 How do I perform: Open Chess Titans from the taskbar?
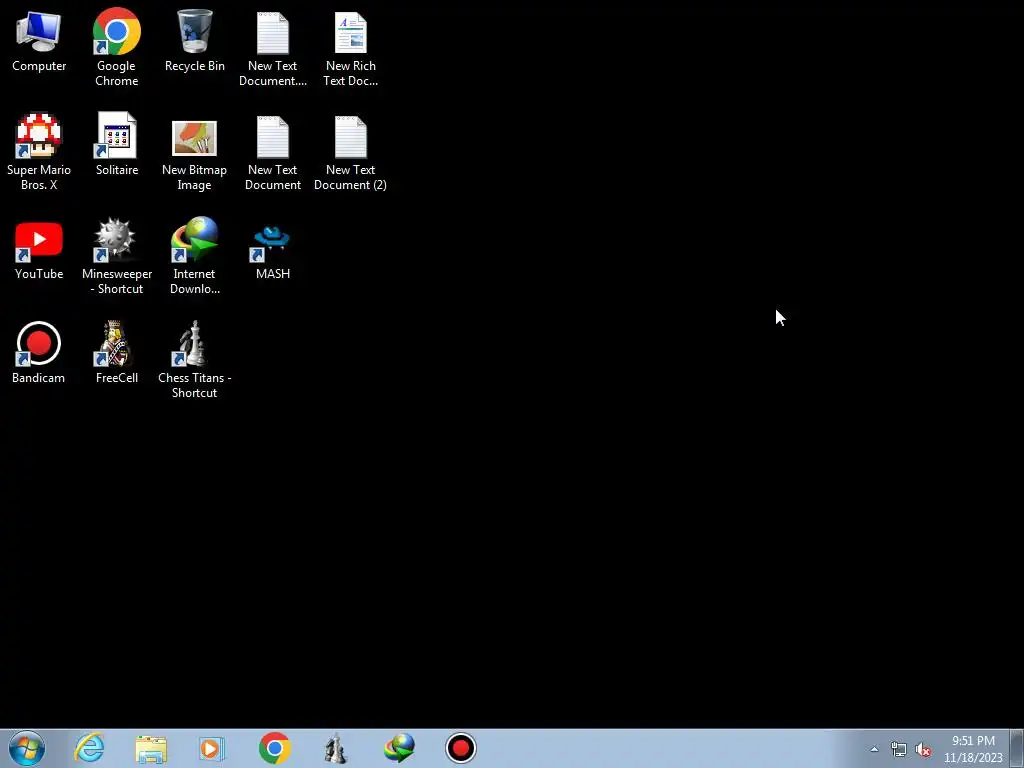pos(336,748)
